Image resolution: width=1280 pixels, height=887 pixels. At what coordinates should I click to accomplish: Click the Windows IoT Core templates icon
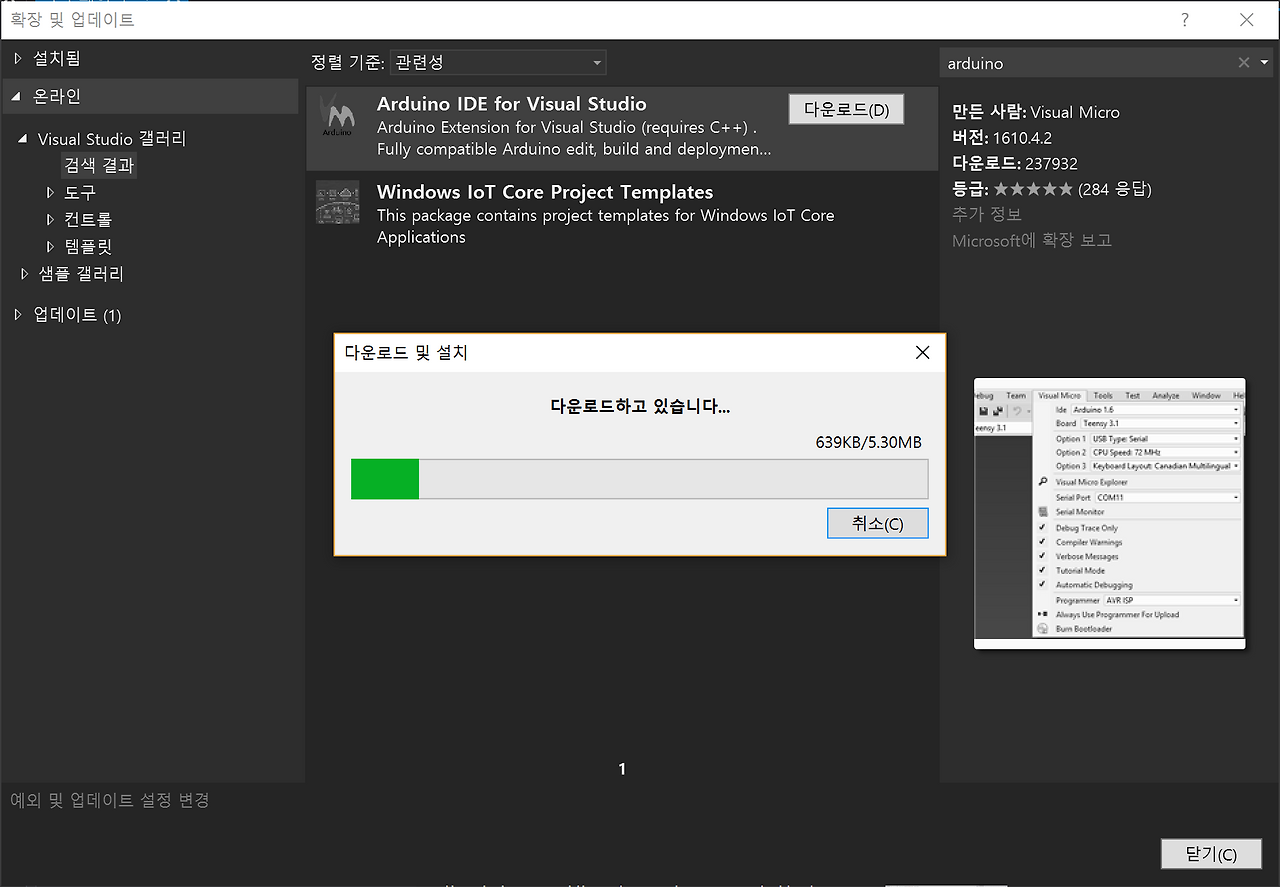(337, 202)
